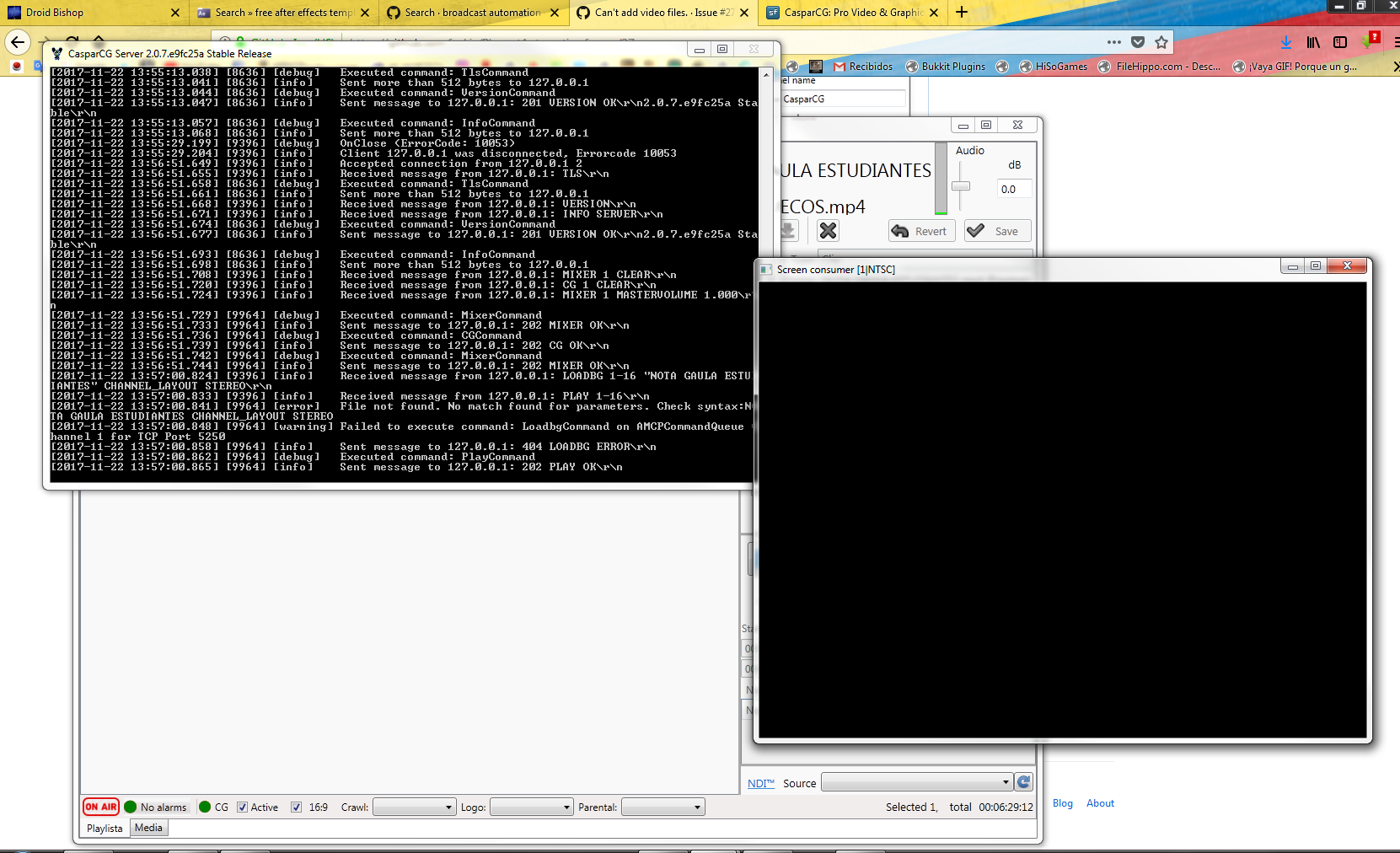
Task: Click the Save button
Action: coord(998,231)
